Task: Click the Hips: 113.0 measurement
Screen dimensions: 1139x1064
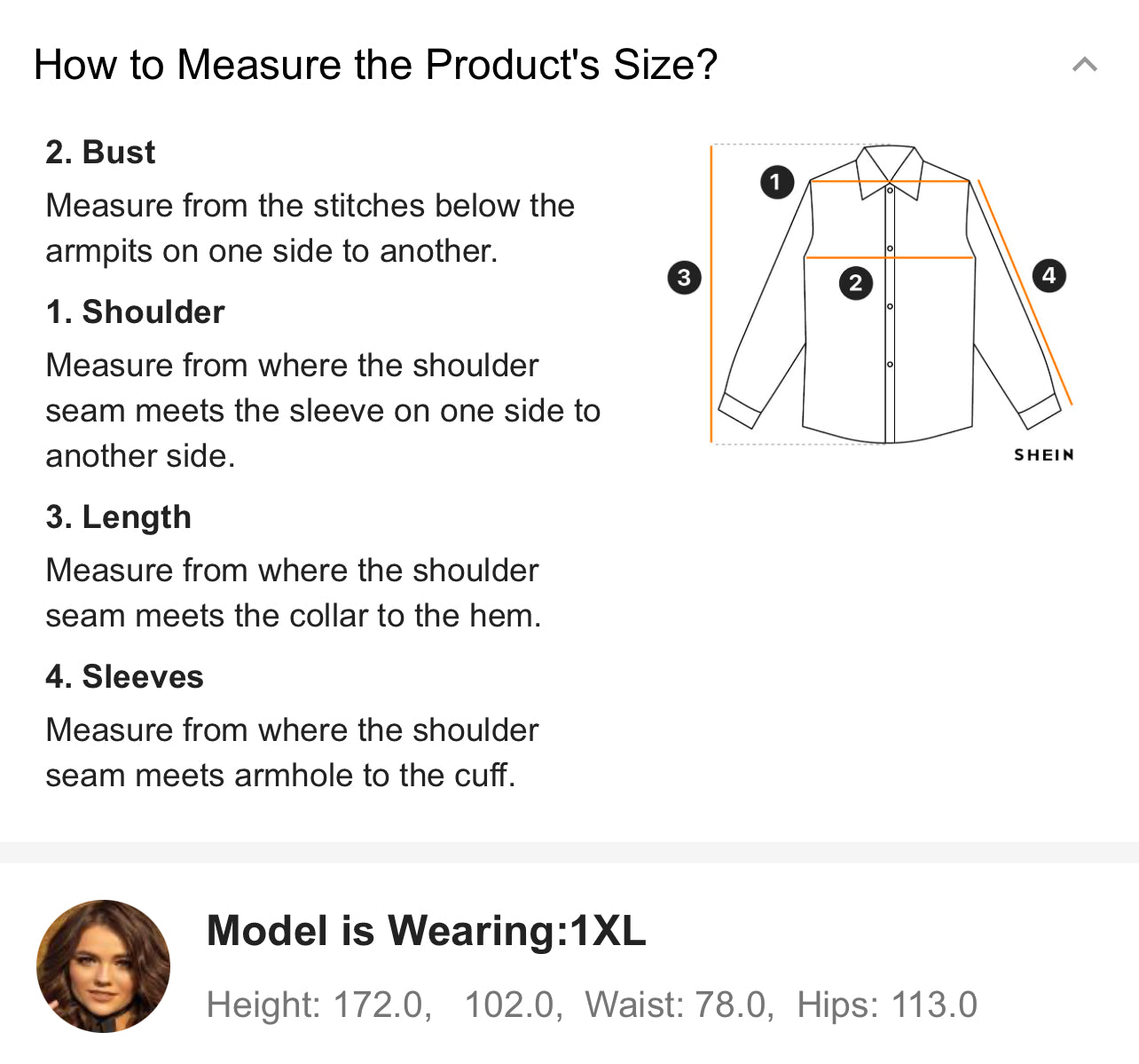Action: click(886, 1005)
